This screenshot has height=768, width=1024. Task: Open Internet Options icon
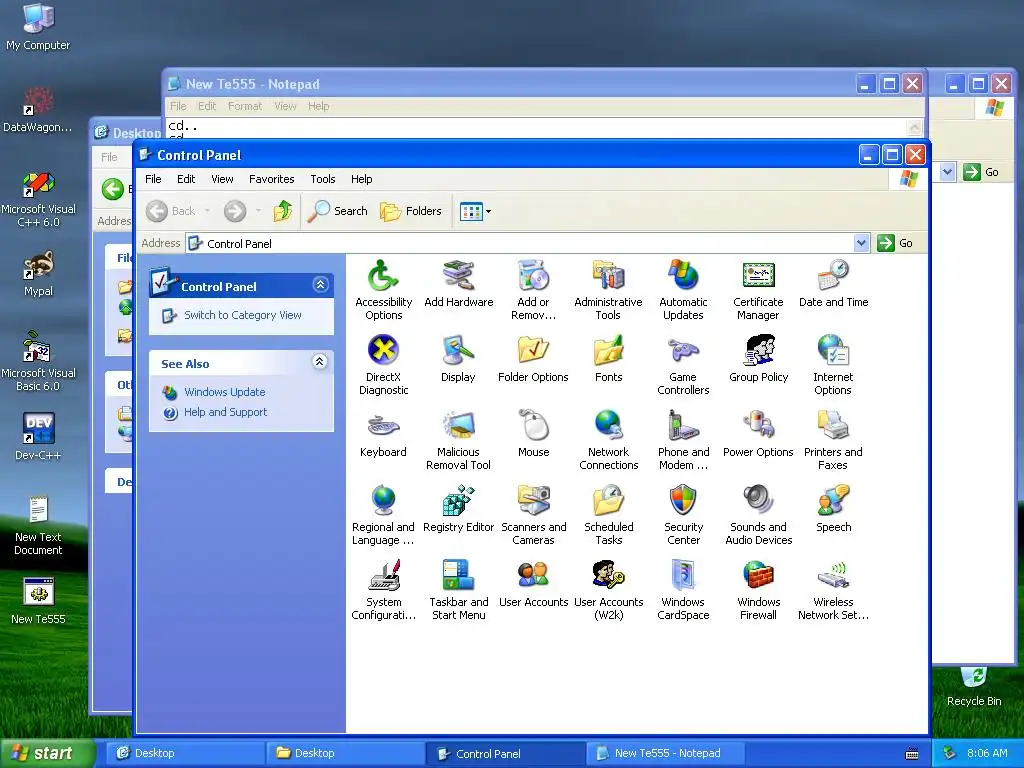pos(833,365)
